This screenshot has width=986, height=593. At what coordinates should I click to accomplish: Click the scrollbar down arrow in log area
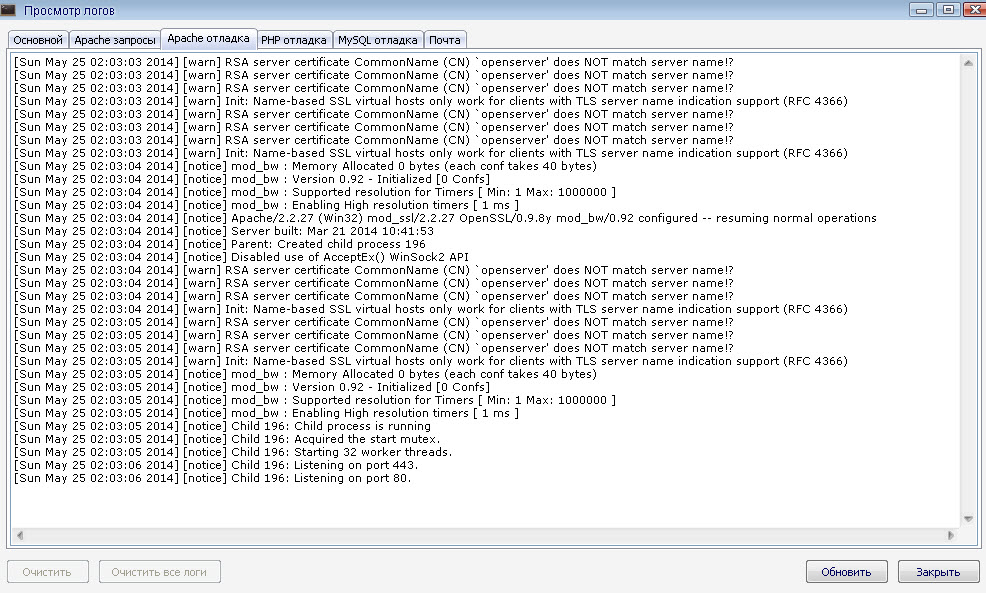(x=967, y=519)
